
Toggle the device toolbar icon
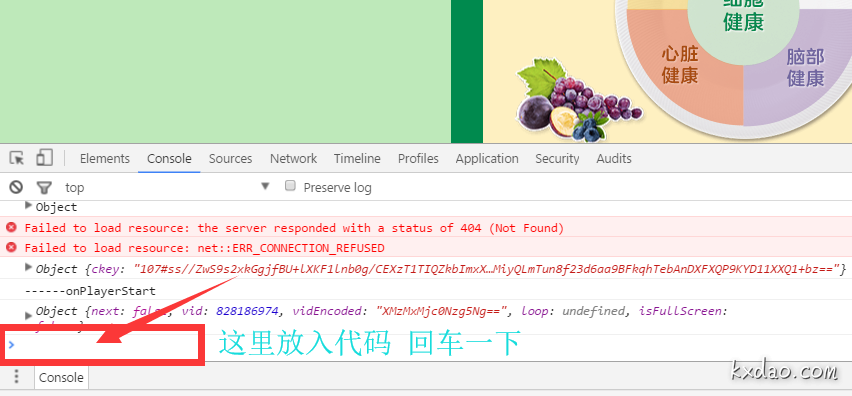[44, 158]
